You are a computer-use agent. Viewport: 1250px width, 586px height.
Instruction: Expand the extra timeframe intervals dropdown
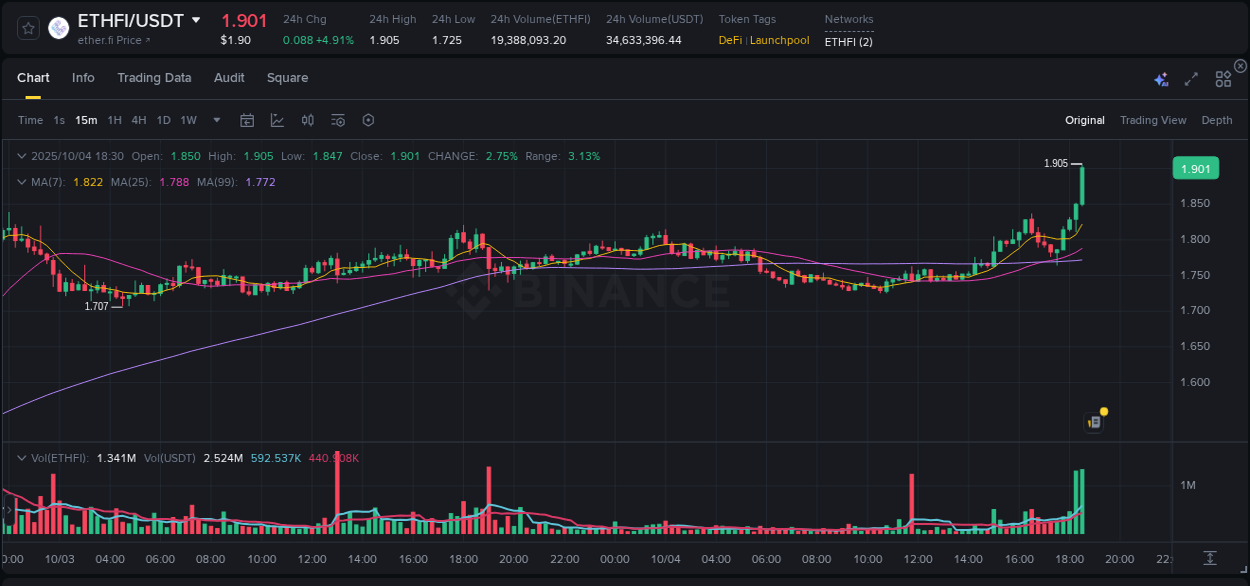point(215,120)
